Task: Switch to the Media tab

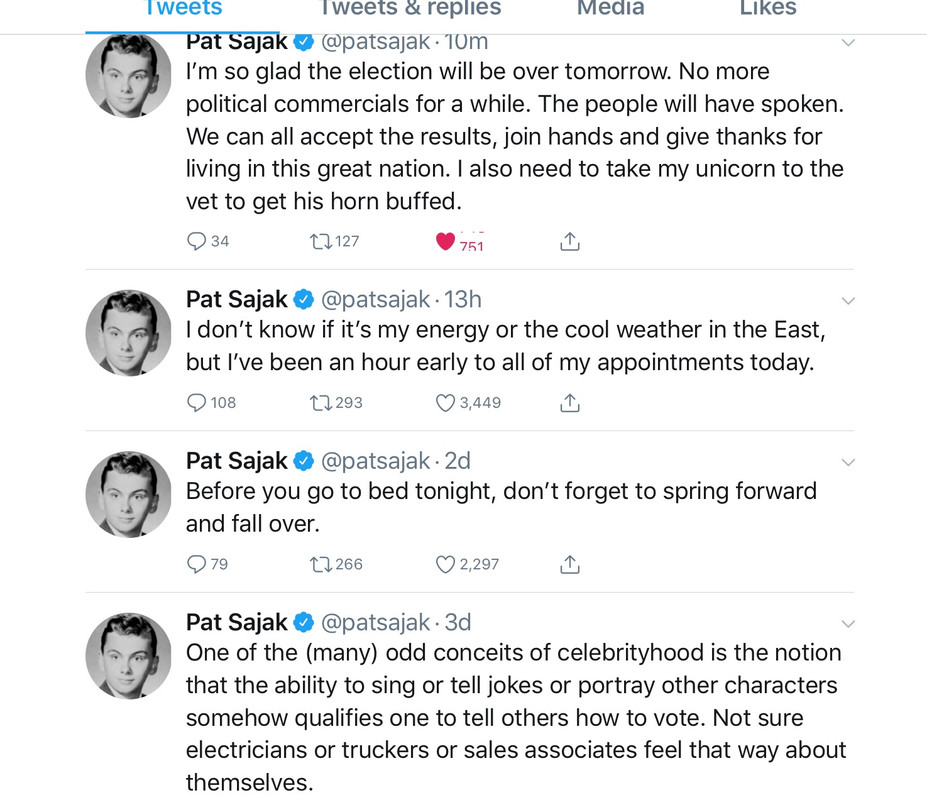Action: click(x=610, y=9)
